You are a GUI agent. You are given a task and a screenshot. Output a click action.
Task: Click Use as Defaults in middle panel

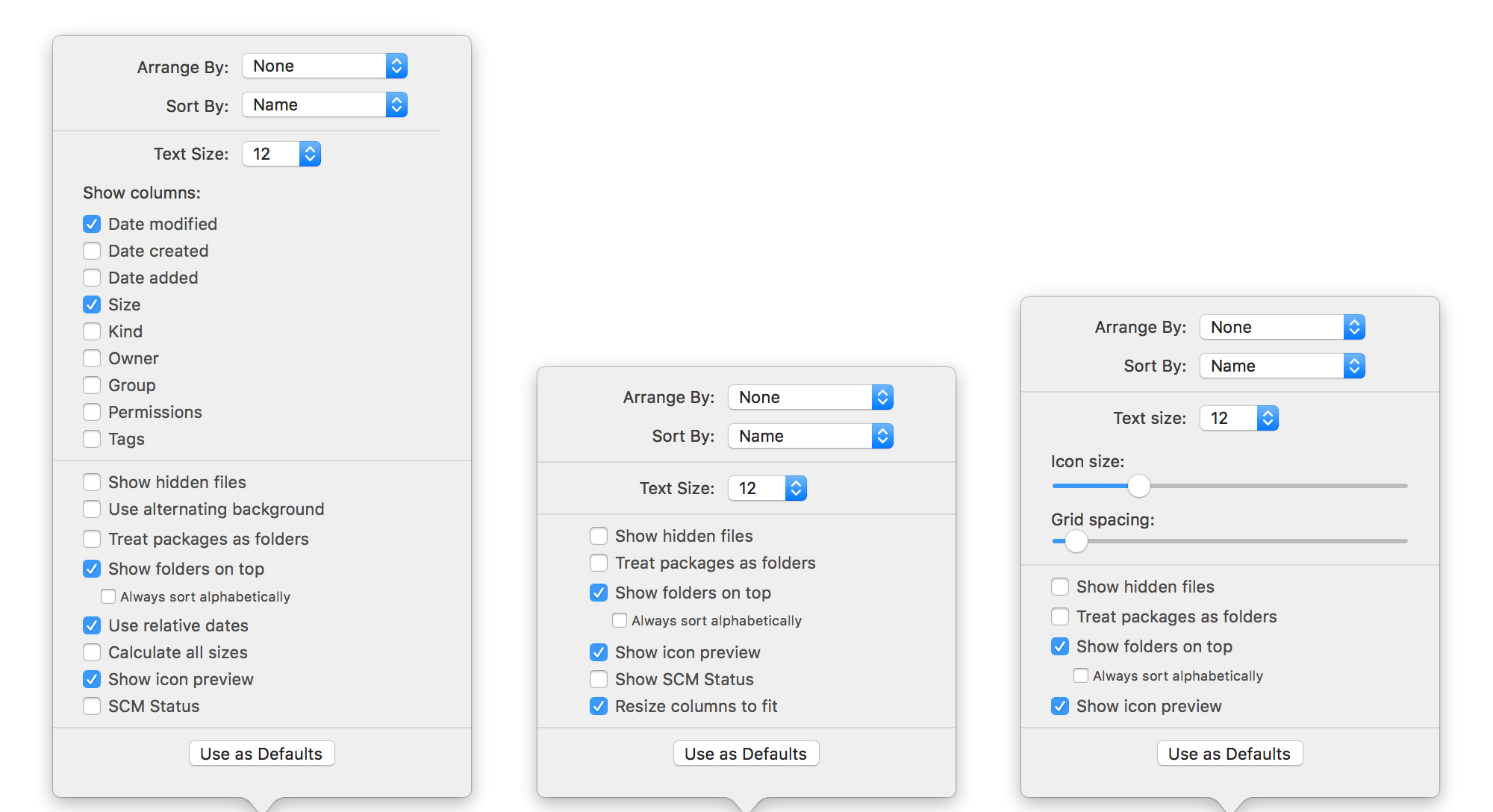[746, 754]
